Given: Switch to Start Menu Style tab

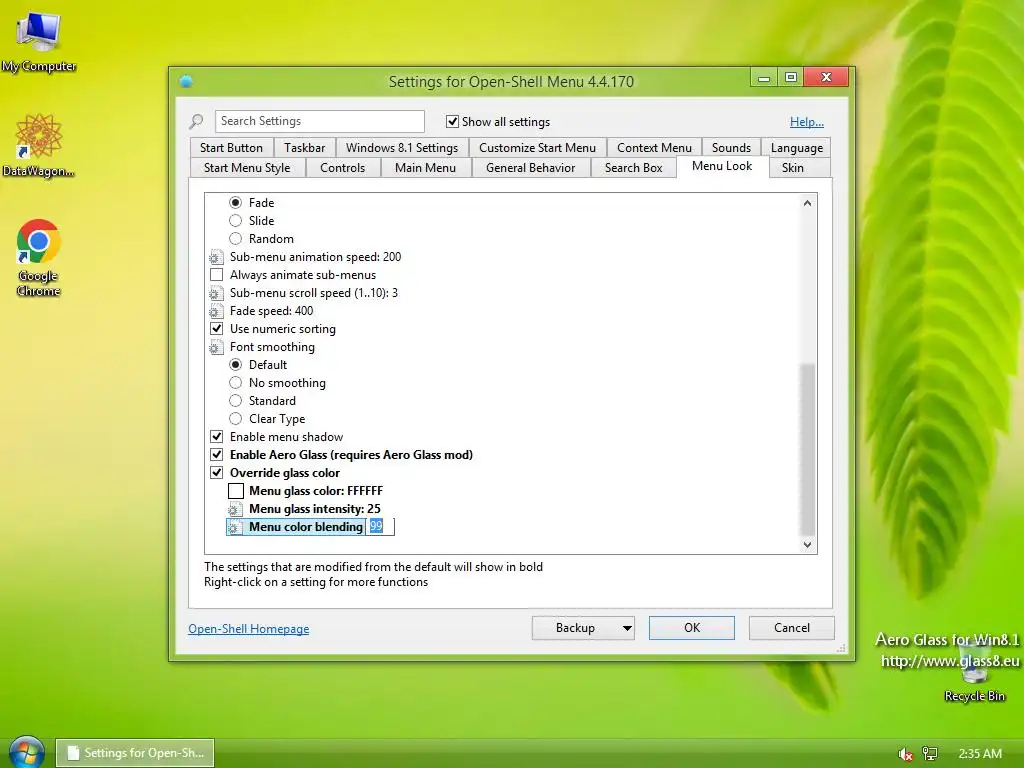Looking at the screenshot, I should coord(247,168).
